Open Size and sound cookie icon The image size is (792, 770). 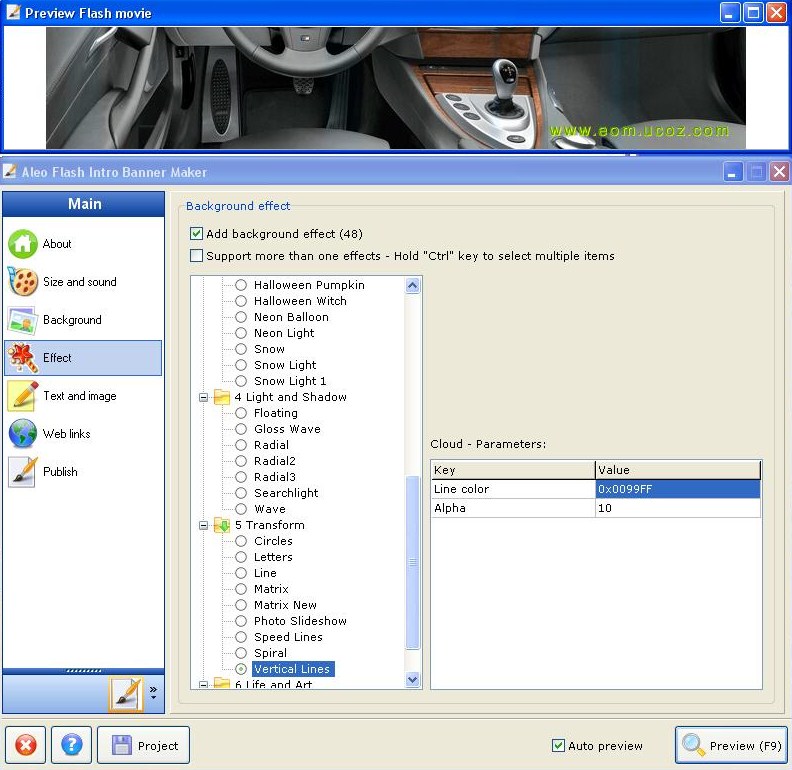point(22,282)
